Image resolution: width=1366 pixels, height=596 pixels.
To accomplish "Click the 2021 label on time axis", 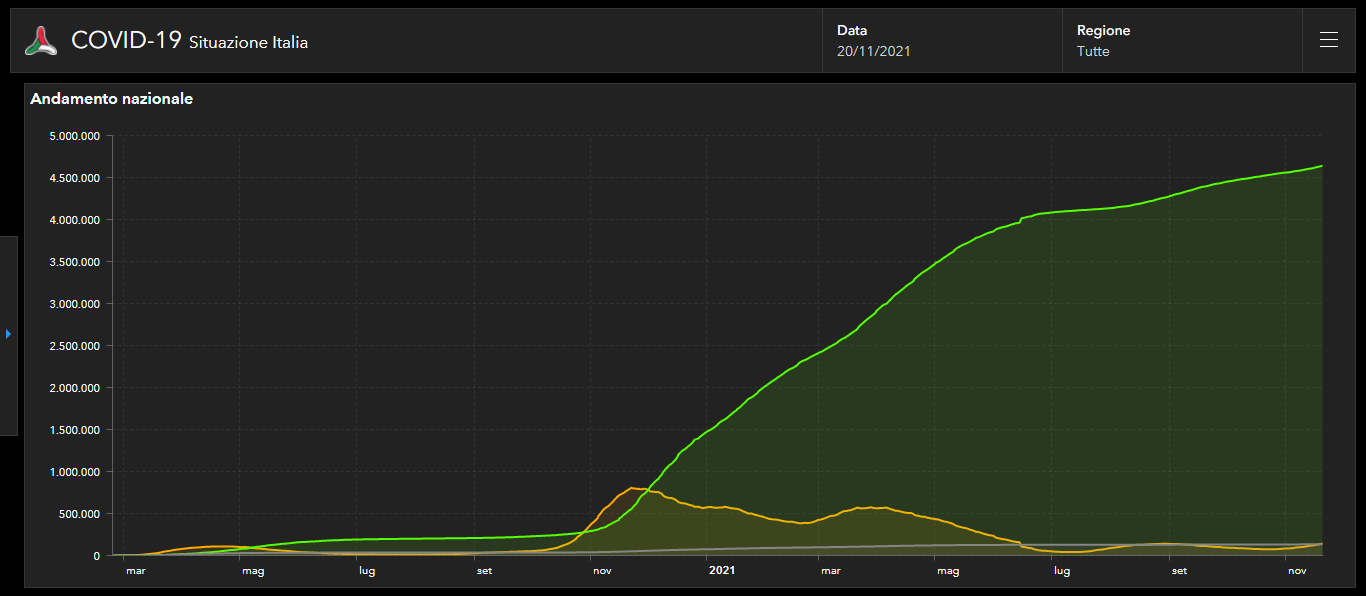I will 722,571.
